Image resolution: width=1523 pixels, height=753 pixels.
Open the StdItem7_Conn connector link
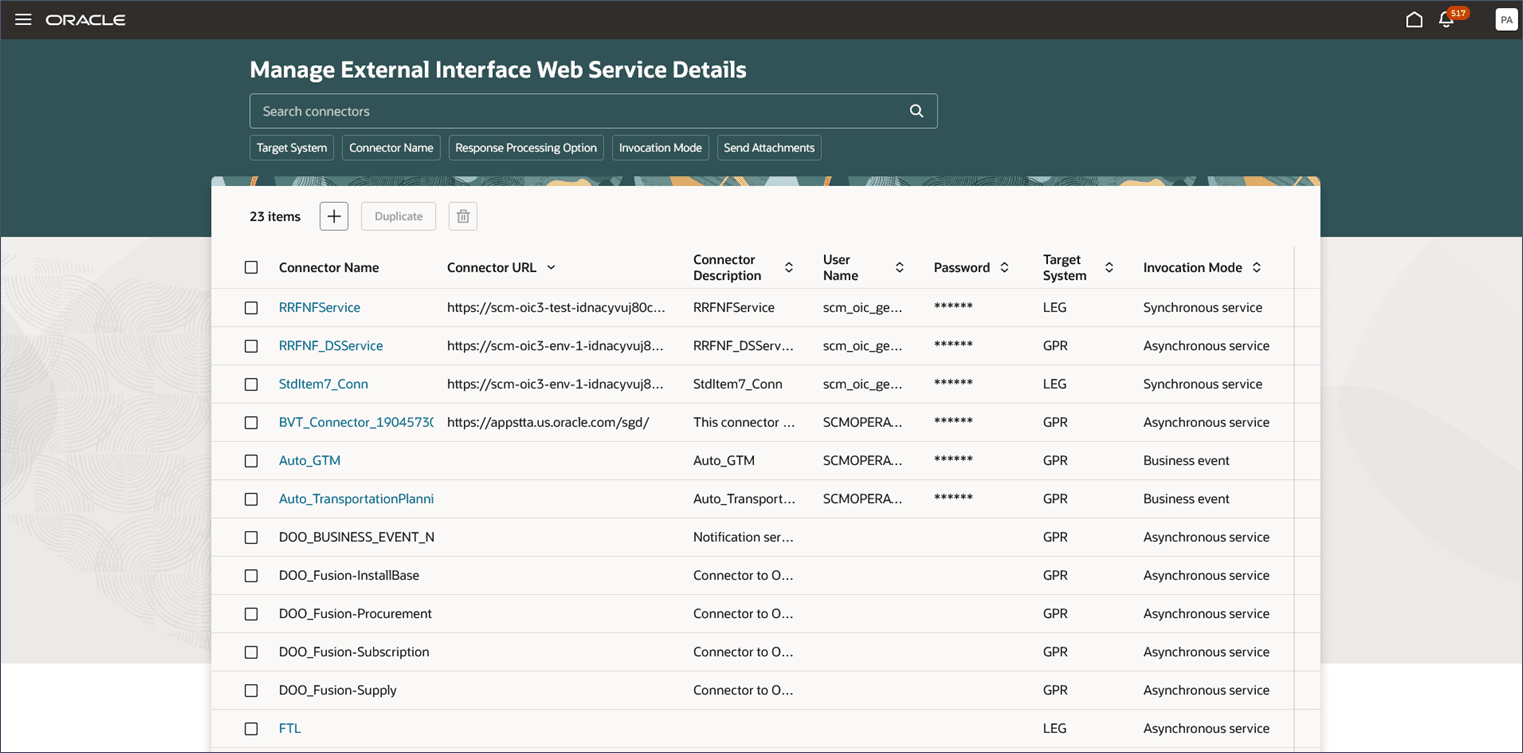[x=324, y=384]
